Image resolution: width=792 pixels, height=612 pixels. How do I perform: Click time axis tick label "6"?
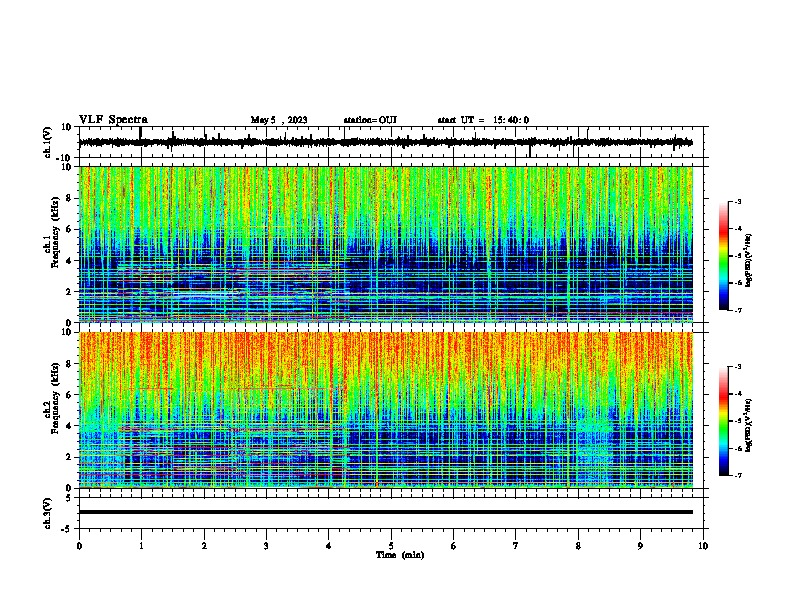454,546
